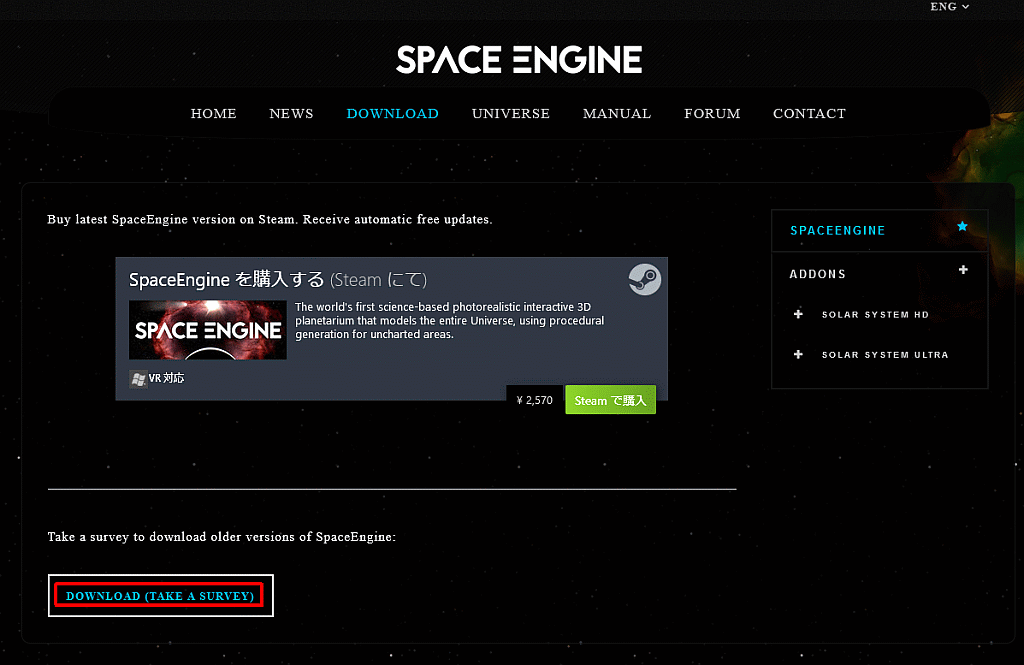Open the ENG language dropdown

(x=950, y=7)
